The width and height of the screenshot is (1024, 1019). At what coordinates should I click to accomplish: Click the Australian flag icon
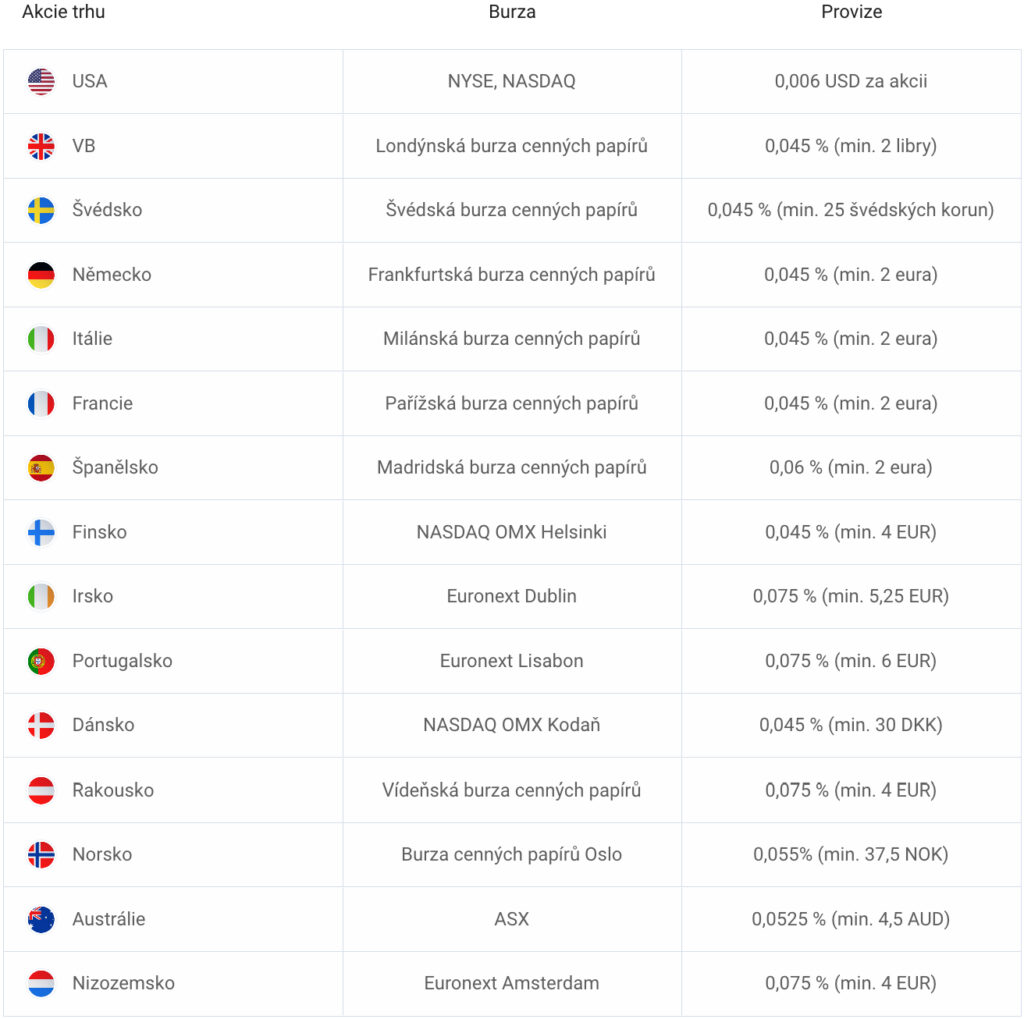[41, 919]
